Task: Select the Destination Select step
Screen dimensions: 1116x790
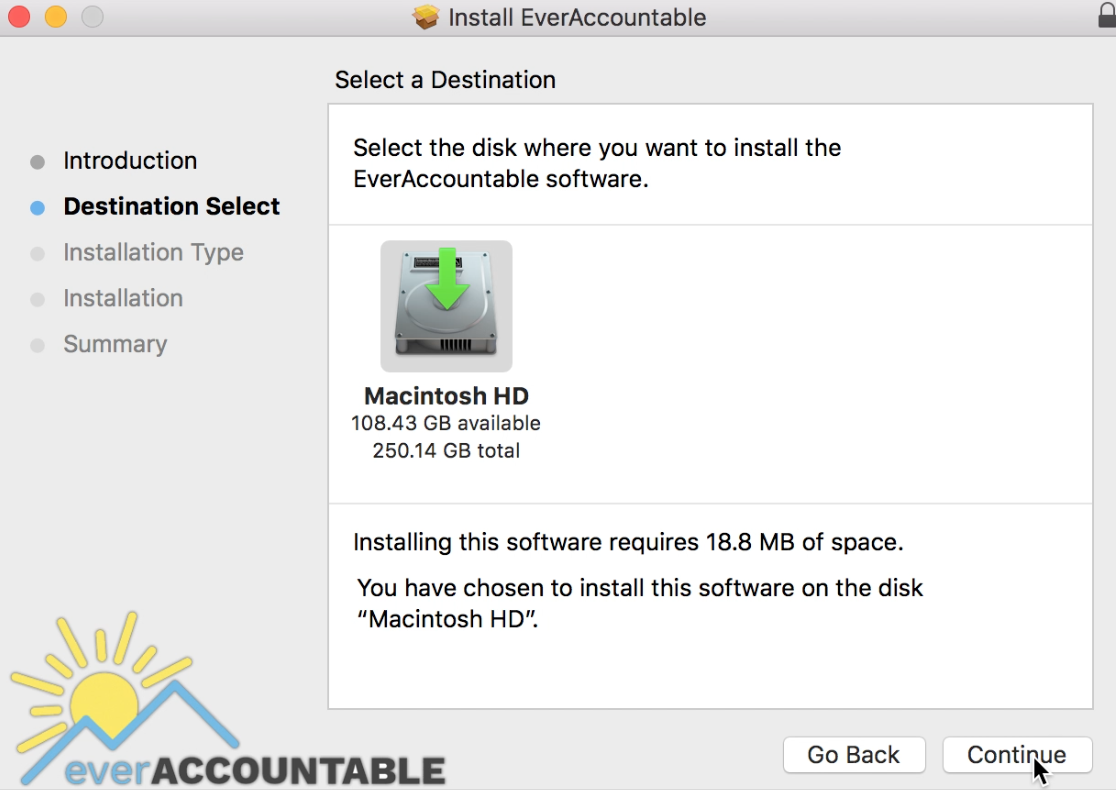Action: point(172,206)
